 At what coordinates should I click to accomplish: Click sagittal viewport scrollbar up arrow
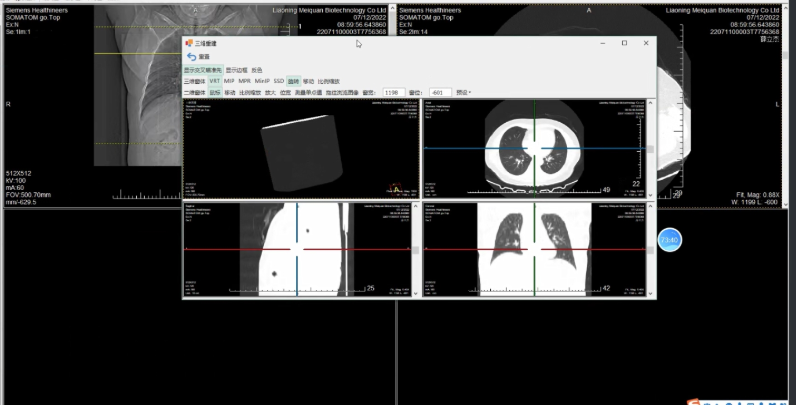click(x=416, y=207)
